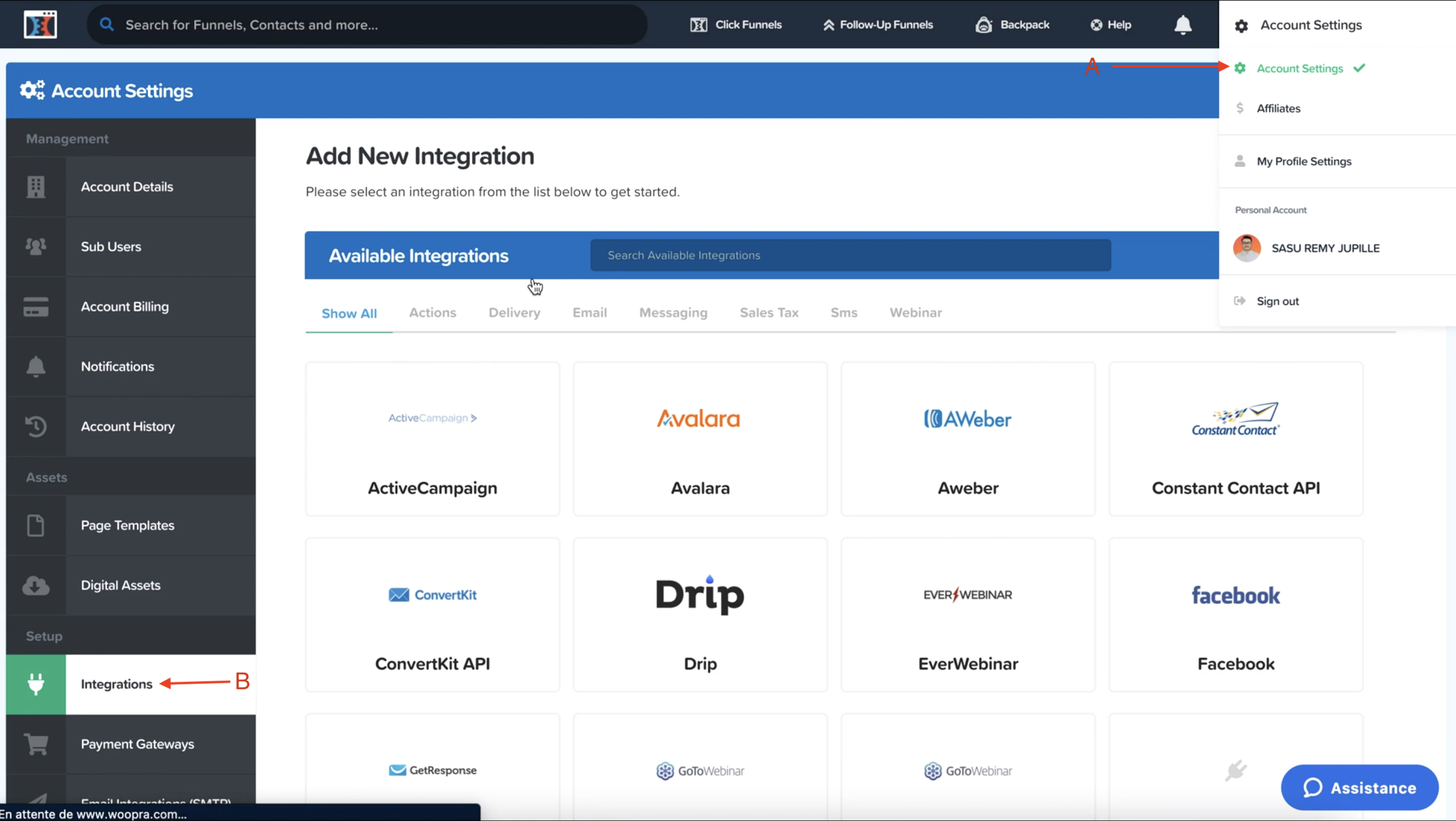
Task: Click the Search Available Integrations field
Action: point(850,255)
